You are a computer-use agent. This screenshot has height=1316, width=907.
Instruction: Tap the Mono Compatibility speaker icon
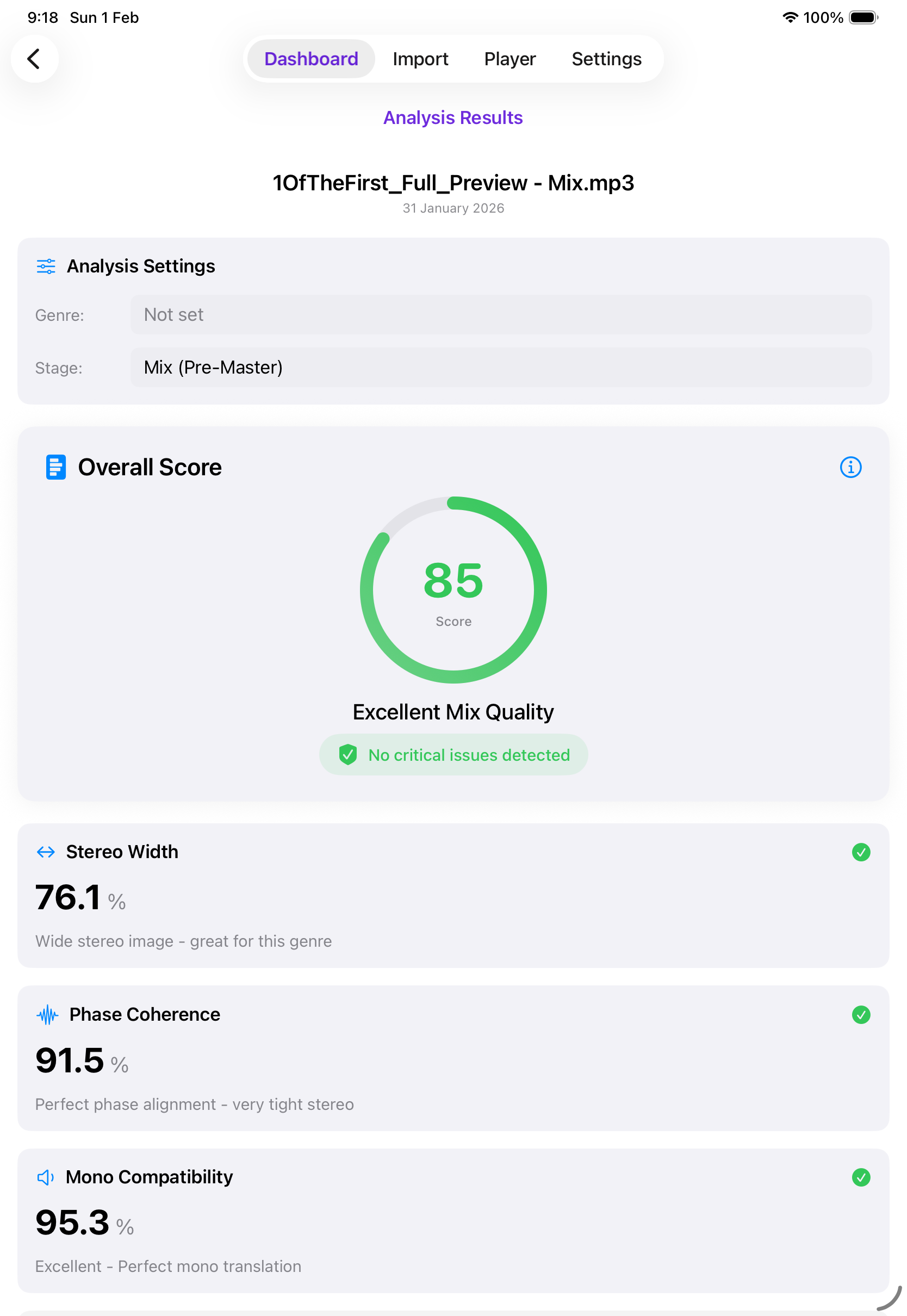(45, 1177)
